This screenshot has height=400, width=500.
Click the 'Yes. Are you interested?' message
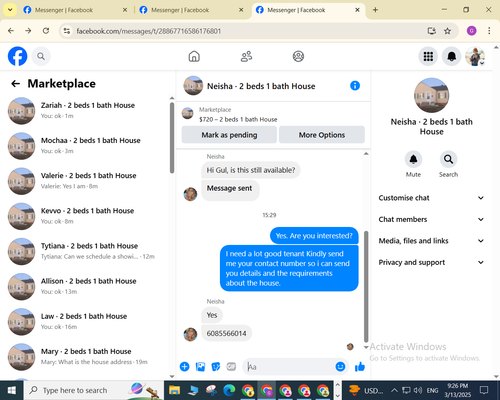coord(314,236)
